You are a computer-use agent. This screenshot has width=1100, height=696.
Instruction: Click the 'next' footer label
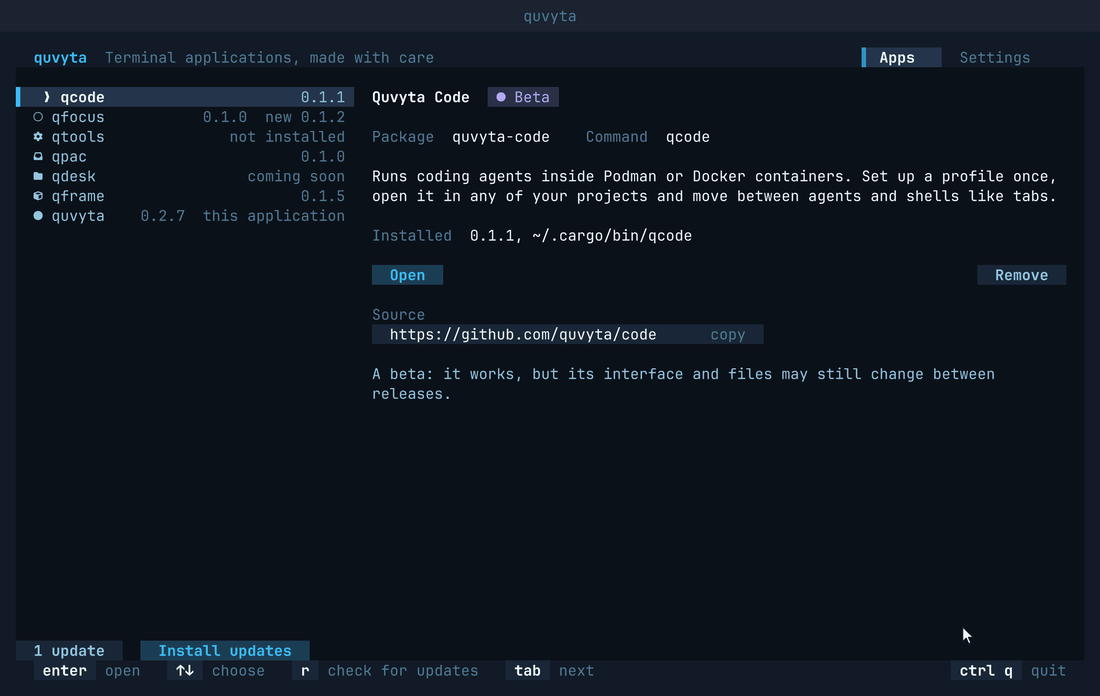577,670
